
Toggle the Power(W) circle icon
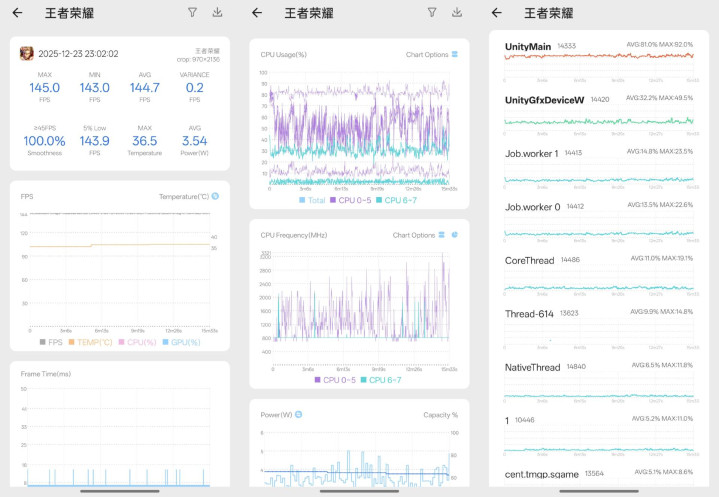point(299,414)
